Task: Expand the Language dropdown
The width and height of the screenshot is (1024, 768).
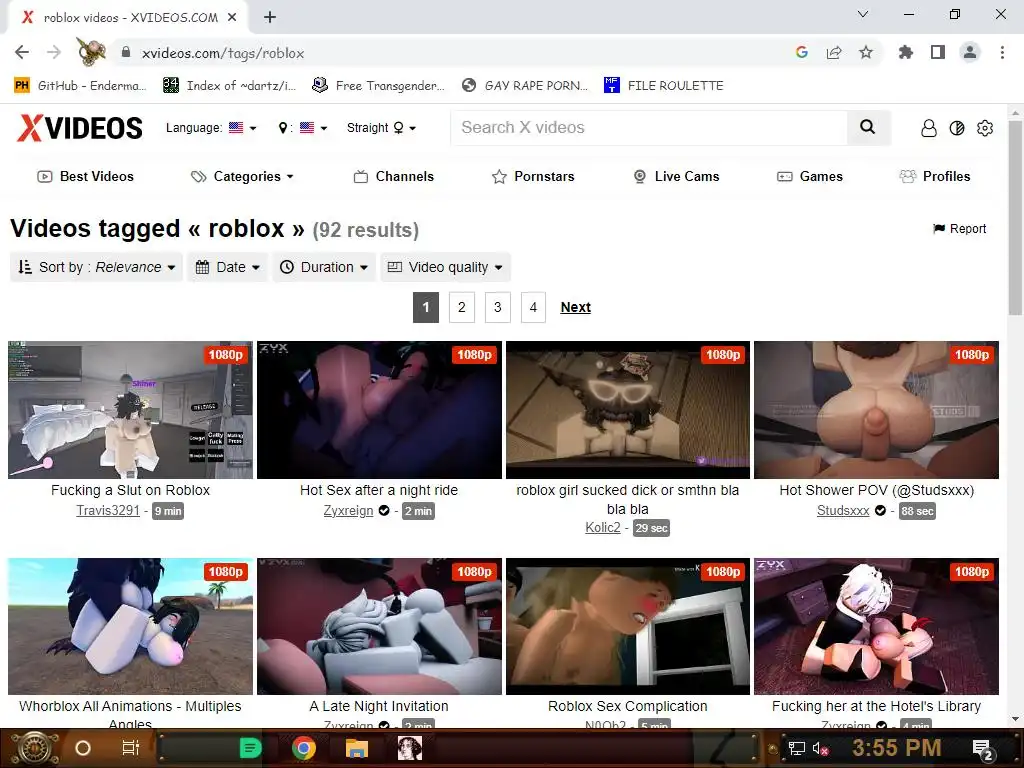Action: 211,128
